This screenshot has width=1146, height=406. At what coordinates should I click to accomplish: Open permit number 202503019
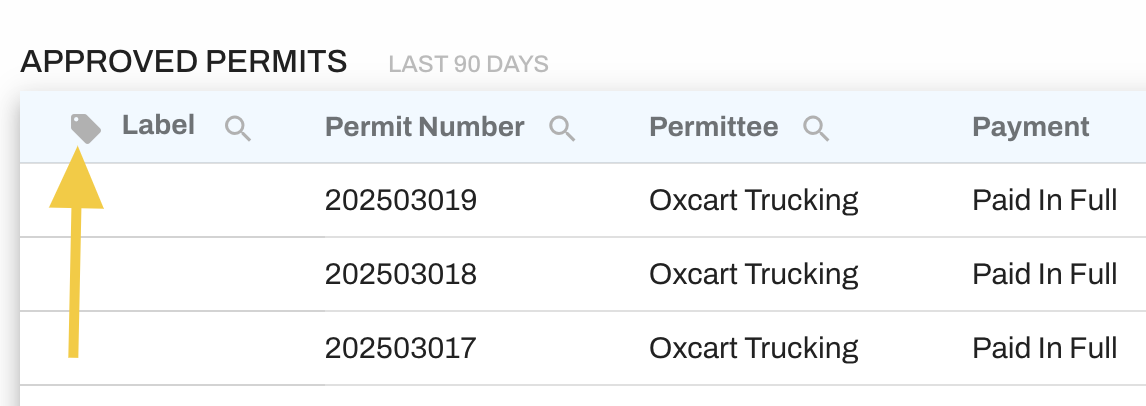[401, 200]
